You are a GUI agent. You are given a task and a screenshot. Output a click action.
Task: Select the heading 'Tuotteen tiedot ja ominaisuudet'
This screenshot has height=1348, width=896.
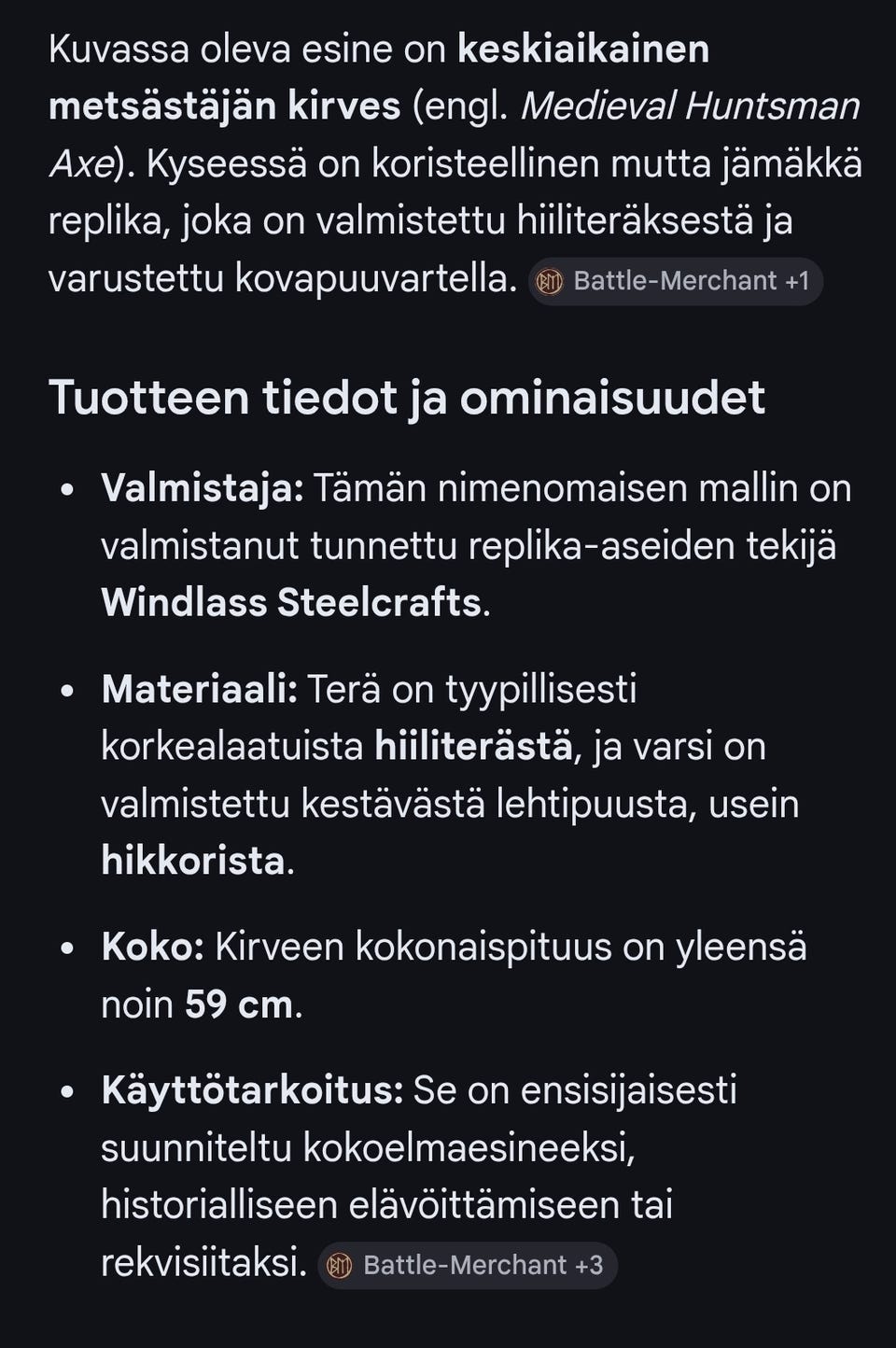coord(408,397)
